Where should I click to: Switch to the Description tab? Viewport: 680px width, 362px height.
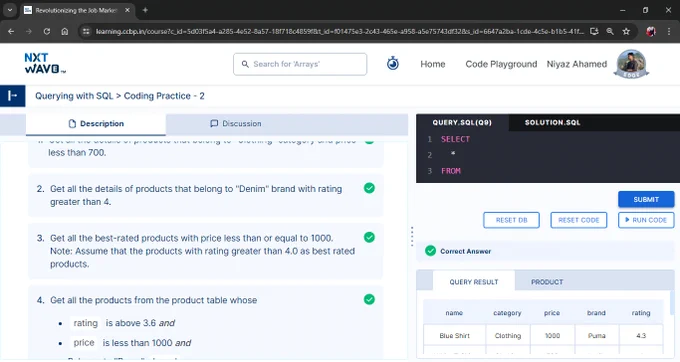tap(96, 124)
